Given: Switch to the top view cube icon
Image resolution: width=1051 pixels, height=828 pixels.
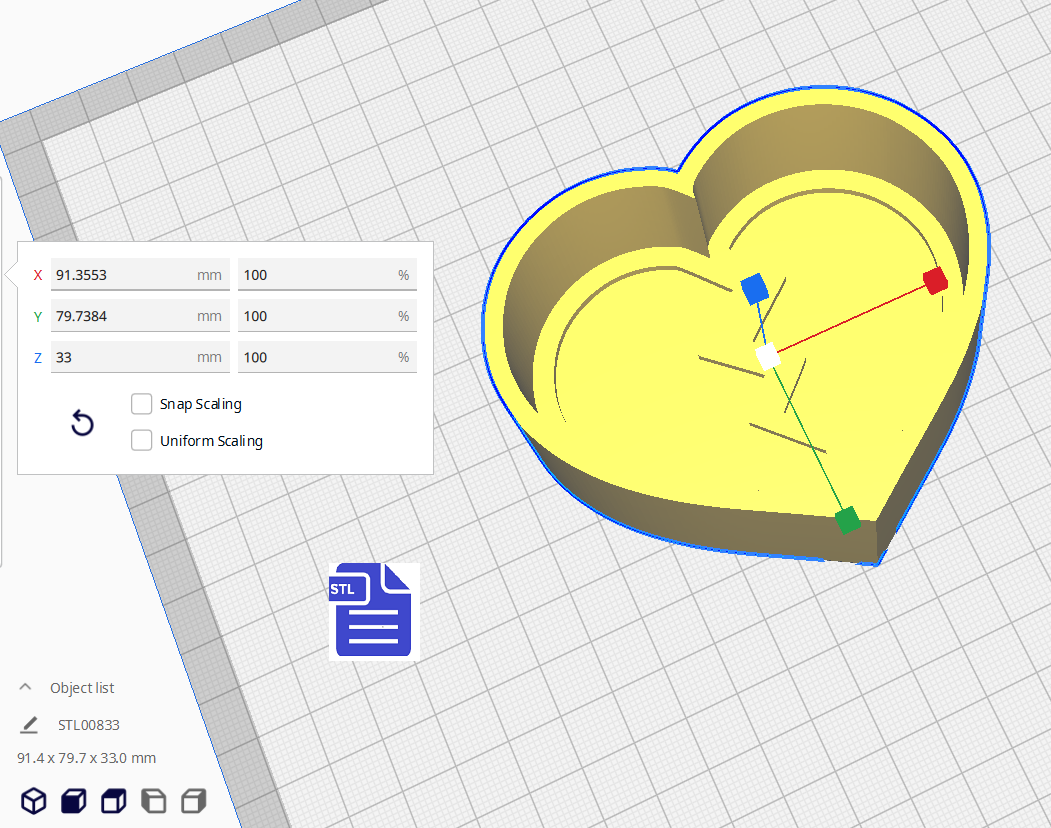Looking at the screenshot, I should tap(113, 800).
